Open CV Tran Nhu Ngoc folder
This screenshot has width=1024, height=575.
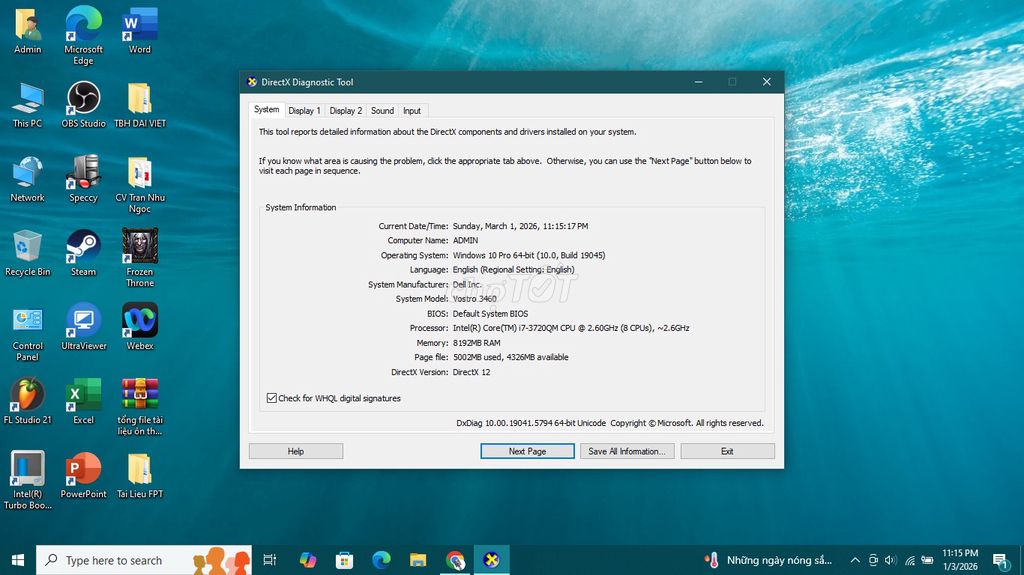click(x=140, y=185)
